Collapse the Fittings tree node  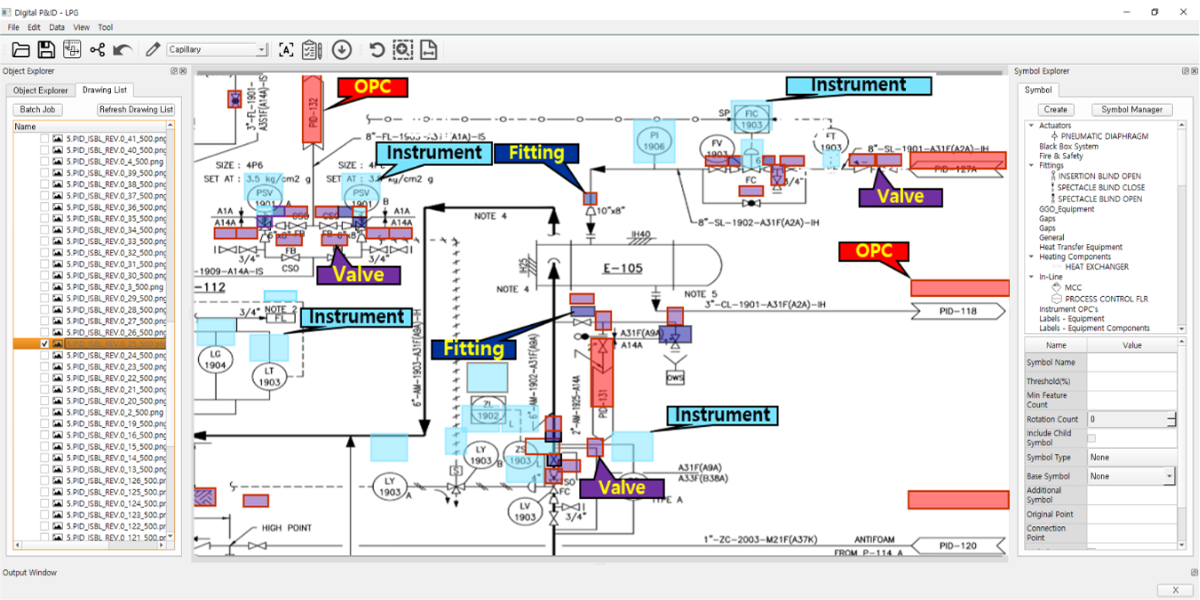pos(1032,166)
